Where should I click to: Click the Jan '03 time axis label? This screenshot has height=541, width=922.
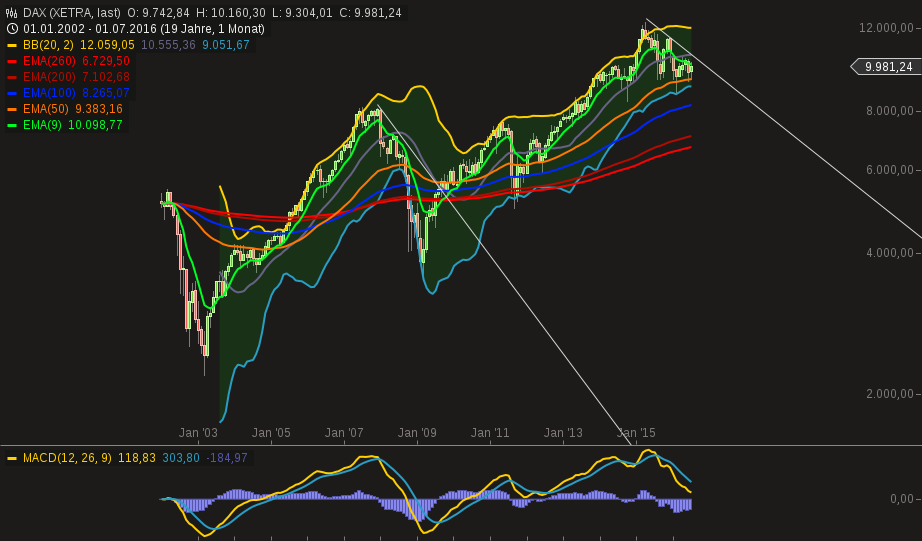click(x=198, y=433)
